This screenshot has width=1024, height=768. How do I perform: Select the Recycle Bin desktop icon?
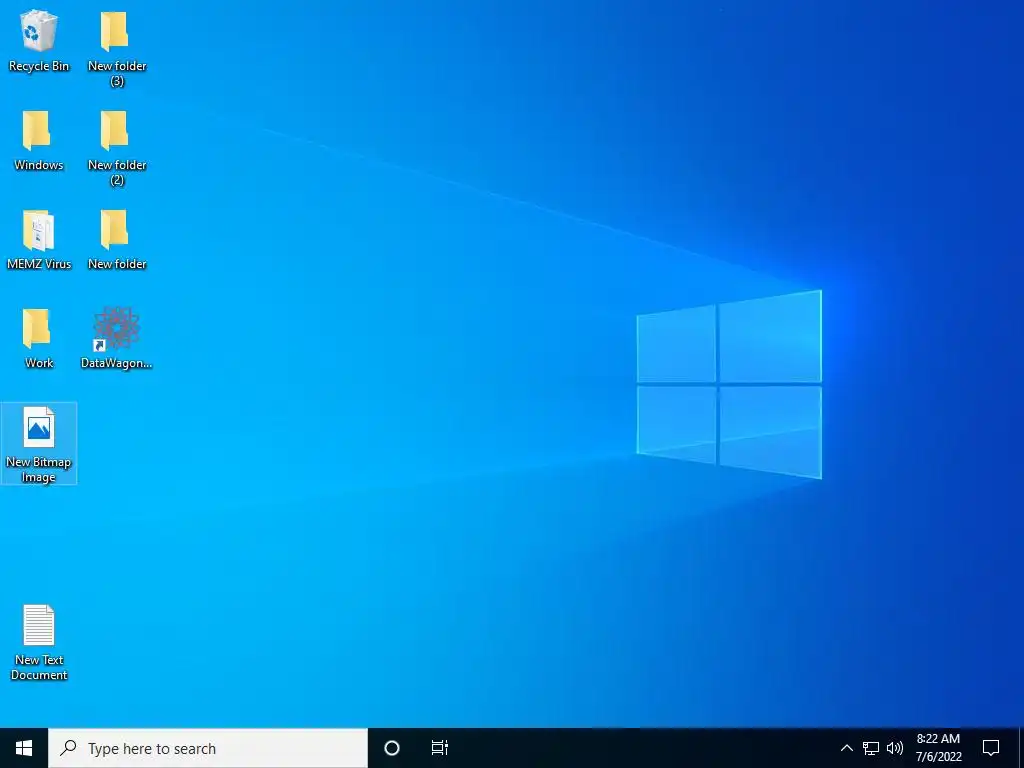[39, 41]
